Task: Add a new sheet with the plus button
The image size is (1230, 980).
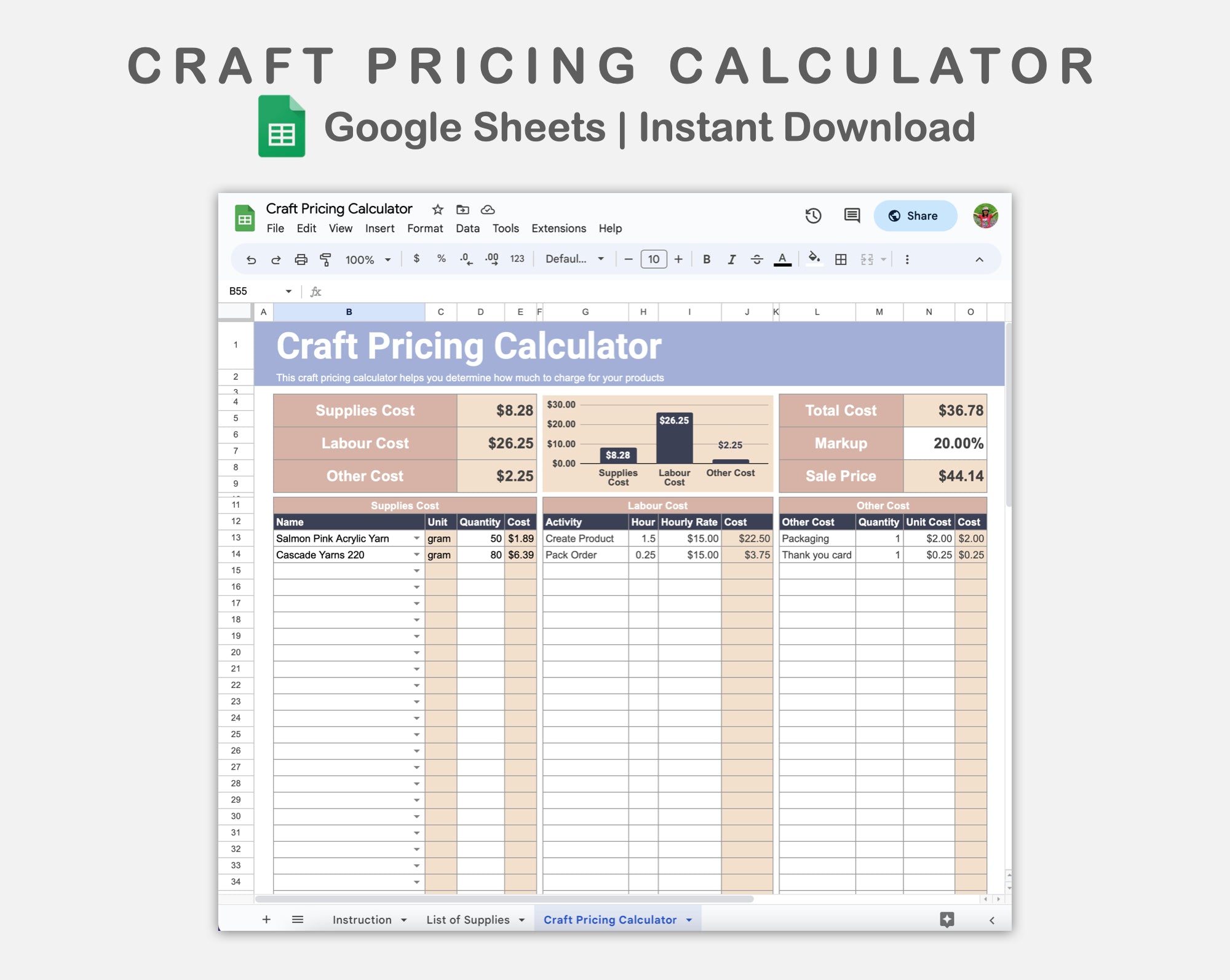Action: 267,919
